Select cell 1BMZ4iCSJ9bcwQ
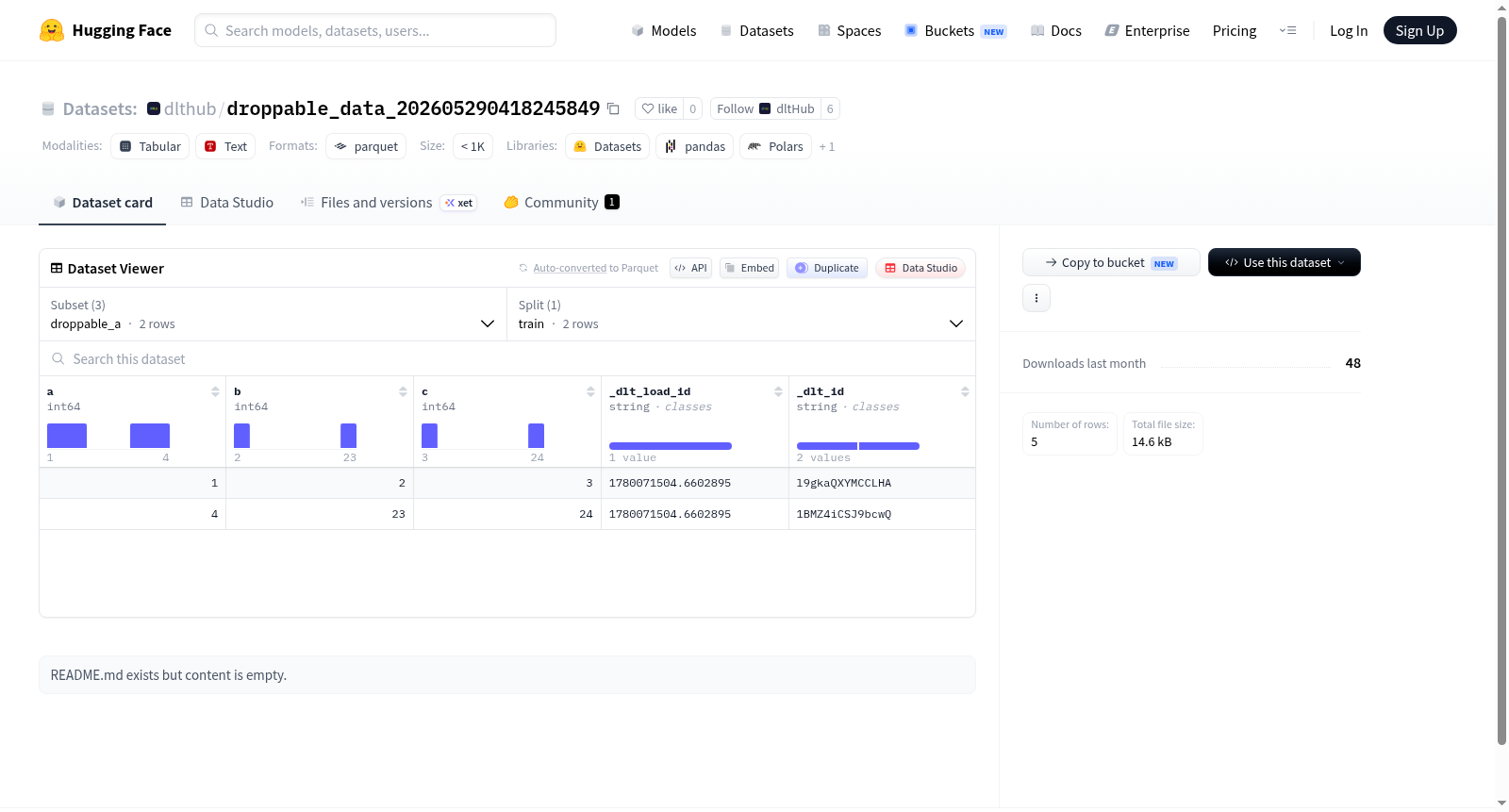1509x812 pixels. pyautogui.click(x=882, y=514)
